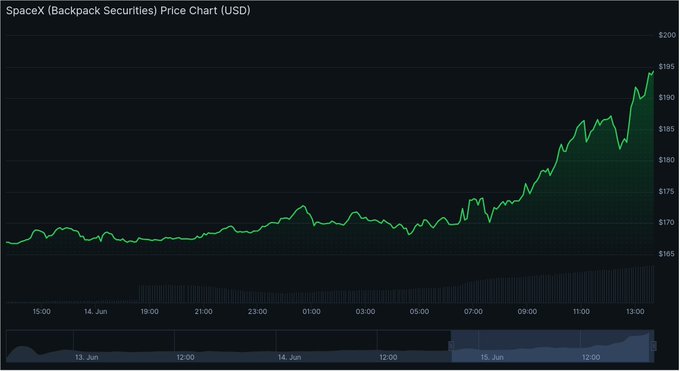Click the left navigator range handle
The image size is (680, 371).
(x=451, y=346)
